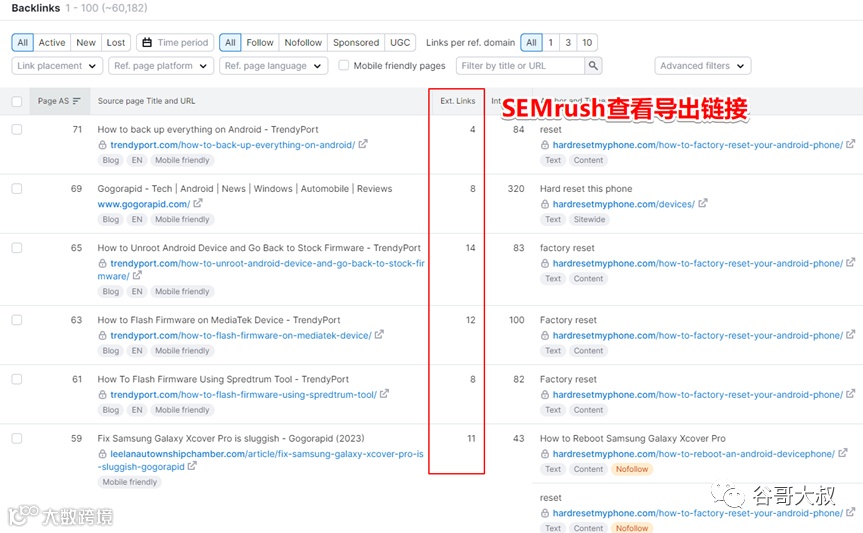Tick the select-all checkbox in table header
Viewport: 863px width, 533px height.
click(x=17, y=101)
